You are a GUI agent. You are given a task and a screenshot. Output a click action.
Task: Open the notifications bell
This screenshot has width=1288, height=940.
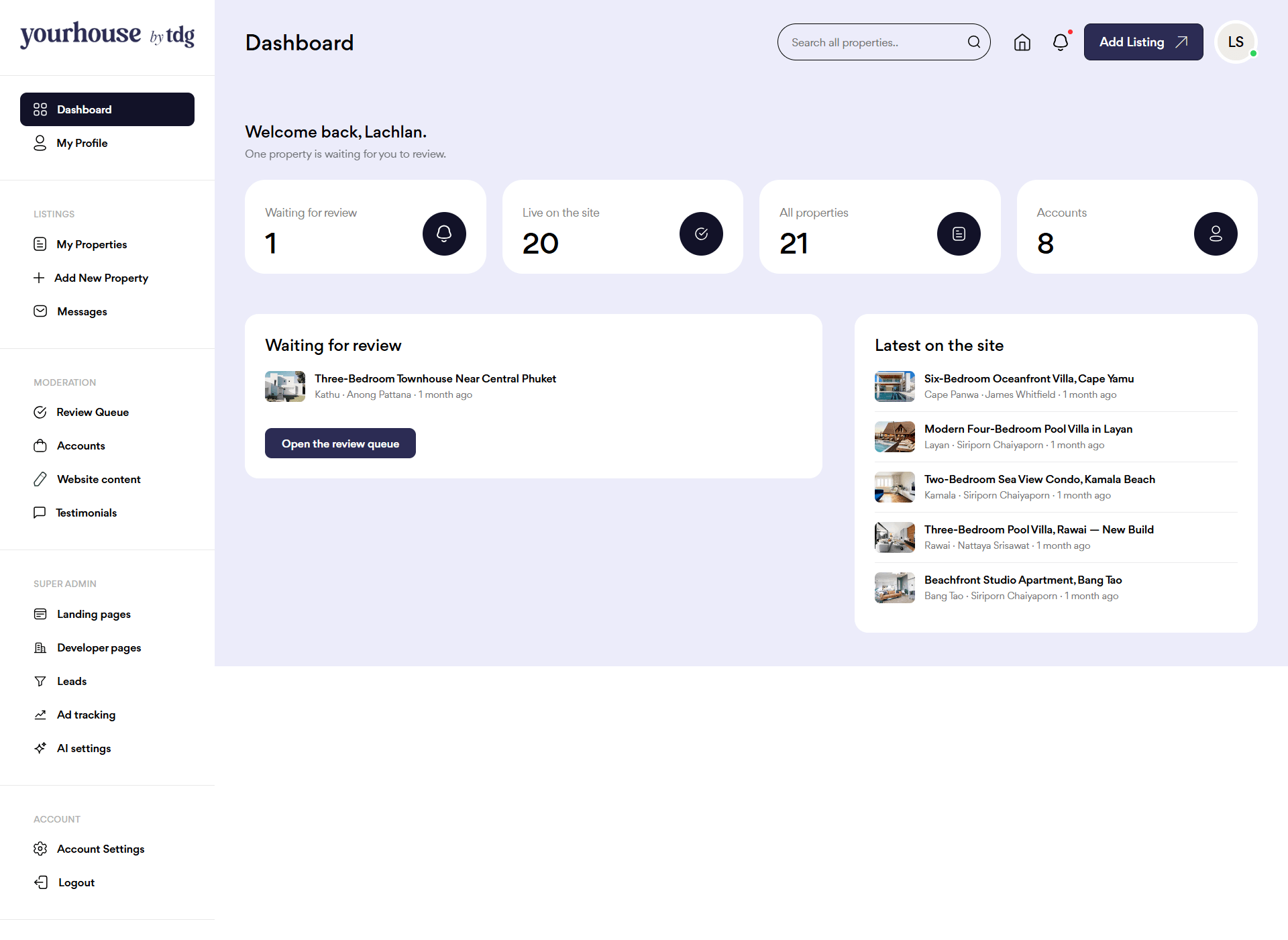point(1061,42)
